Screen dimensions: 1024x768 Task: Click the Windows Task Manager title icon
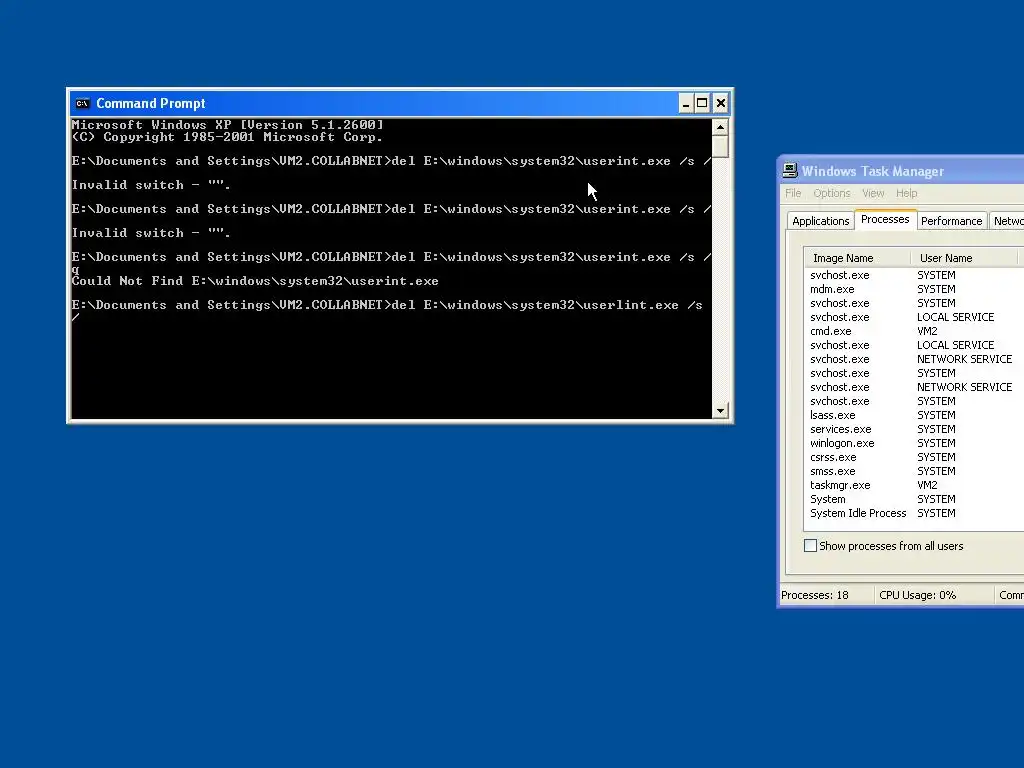tap(790, 170)
